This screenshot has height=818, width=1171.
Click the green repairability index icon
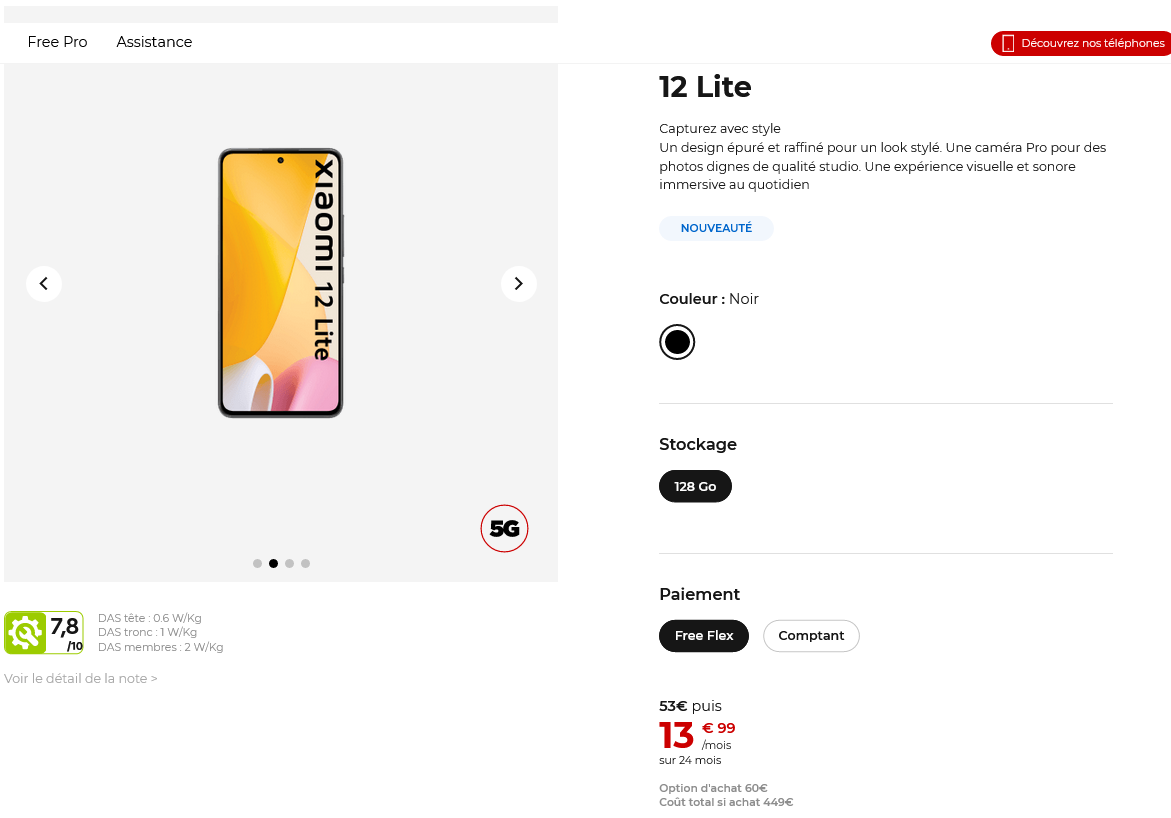[x=25, y=633]
